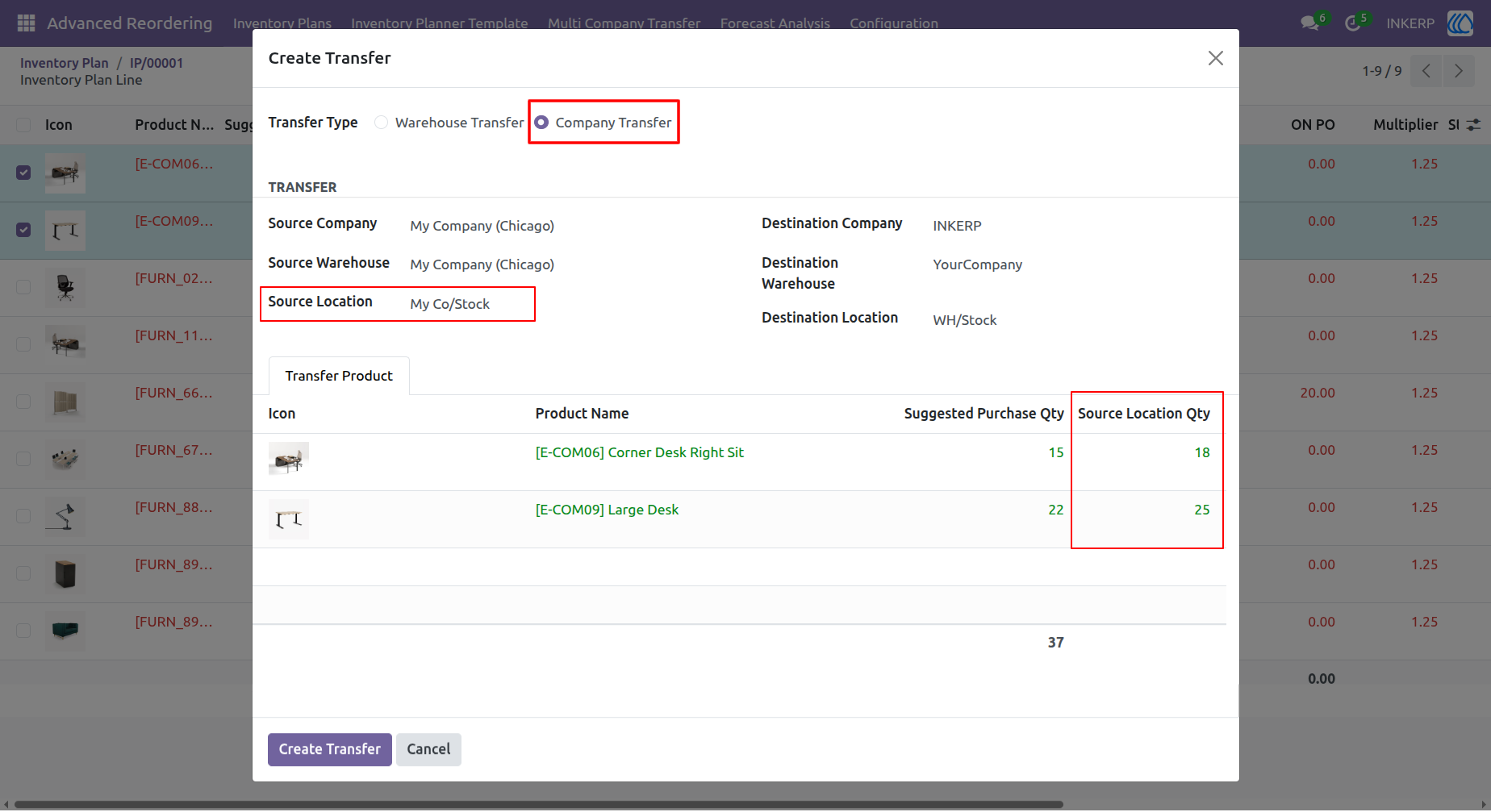Viewport: 1491px width, 812px height.
Task: Click the INKERP user avatar logo
Action: coord(1460,23)
